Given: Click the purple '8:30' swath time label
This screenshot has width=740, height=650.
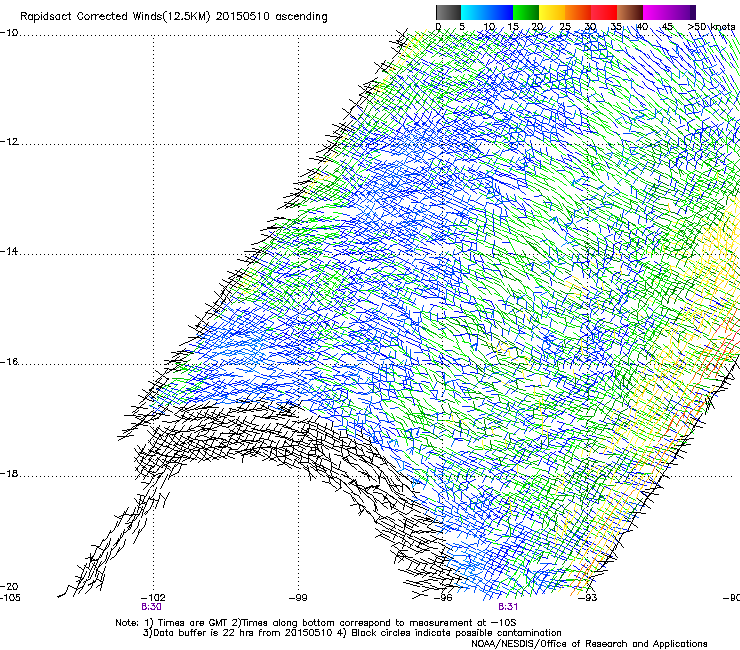Looking at the screenshot, I should tap(151, 607).
